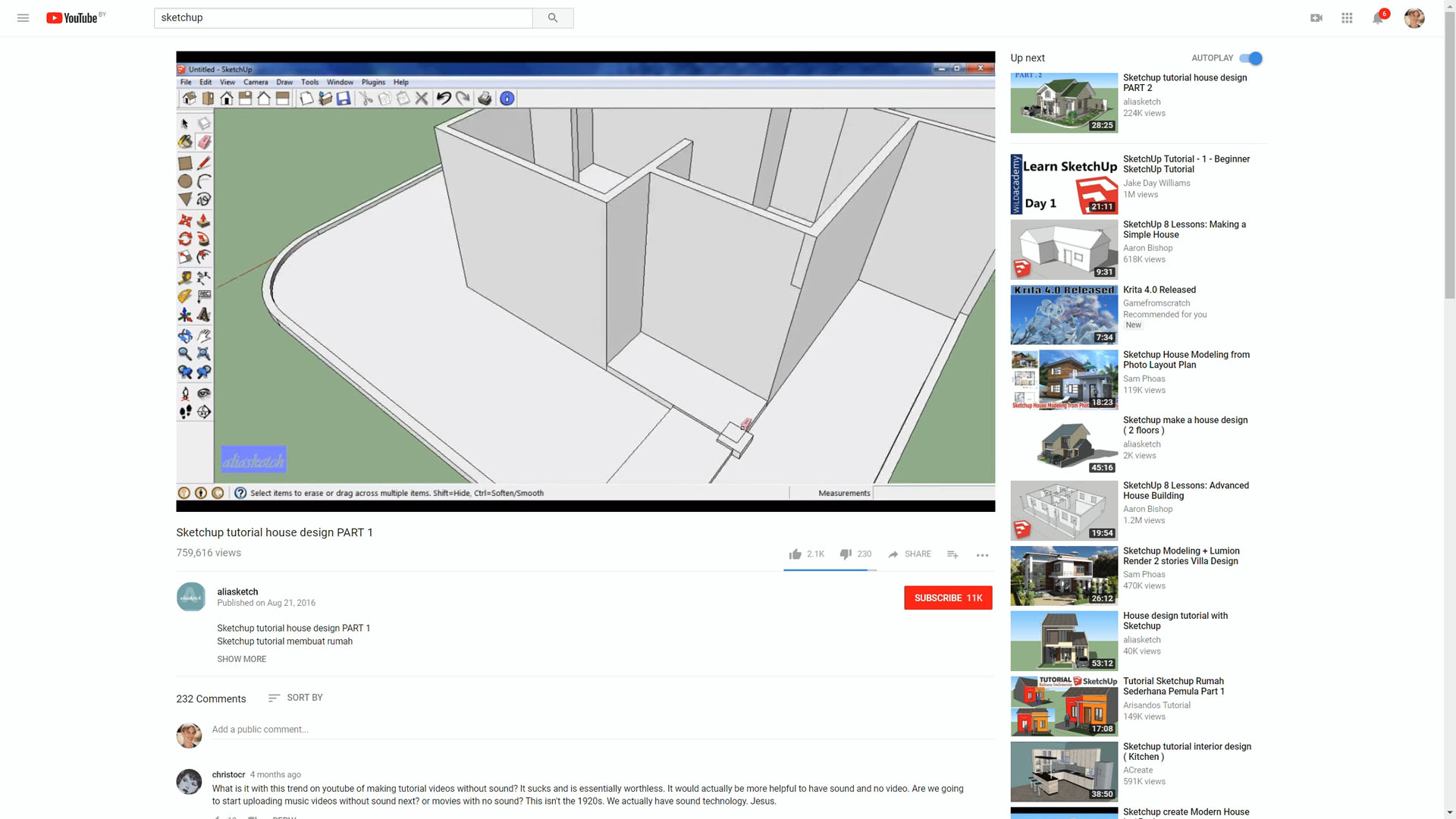Open the aliasketch channel avatar
Image resolution: width=1456 pixels, height=819 pixels.
(x=191, y=597)
